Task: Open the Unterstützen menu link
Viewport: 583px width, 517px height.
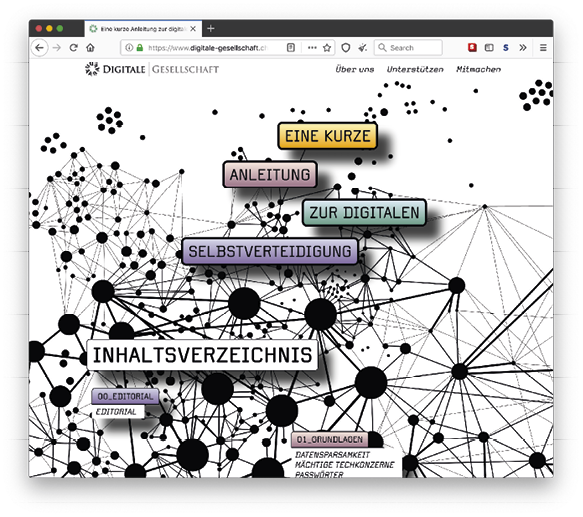Action: [415, 69]
